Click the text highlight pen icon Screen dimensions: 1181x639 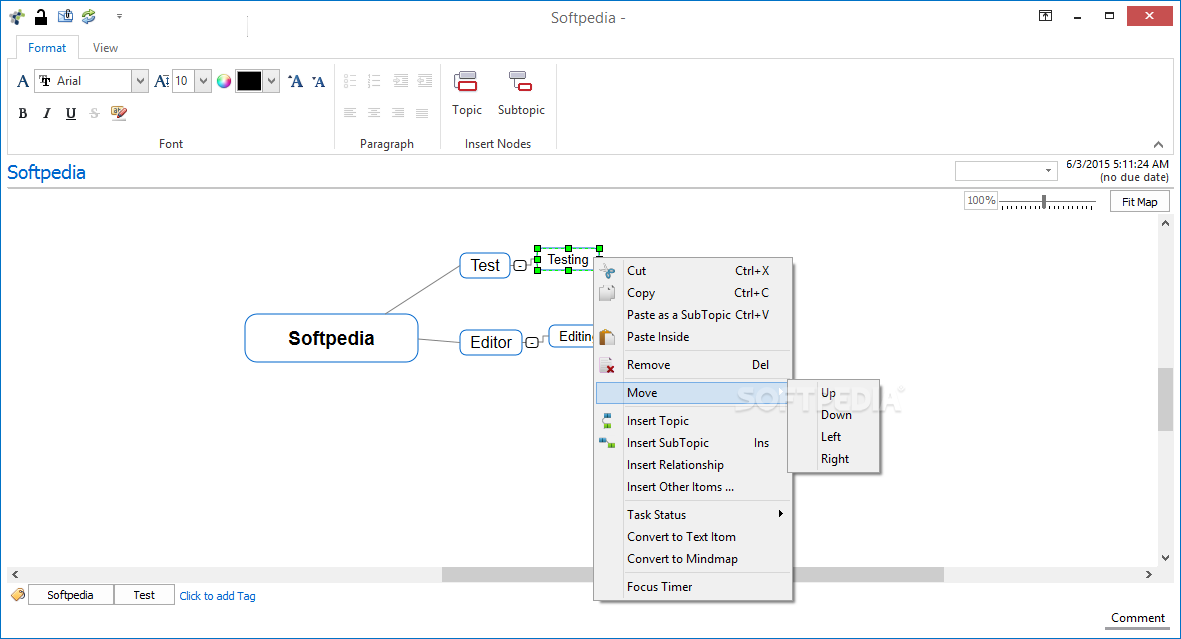(119, 113)
